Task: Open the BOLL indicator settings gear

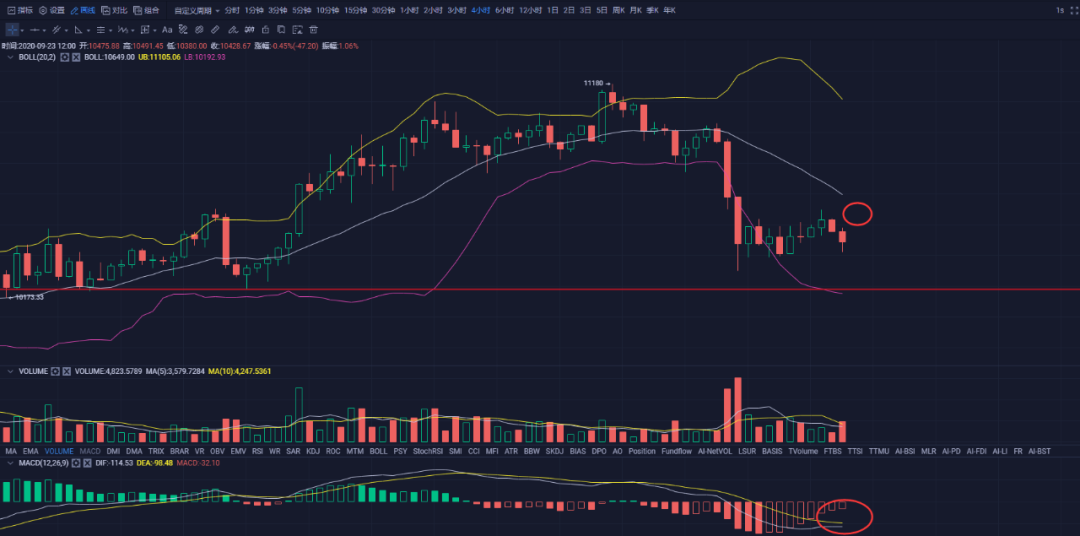Action: tap(65, 57)
